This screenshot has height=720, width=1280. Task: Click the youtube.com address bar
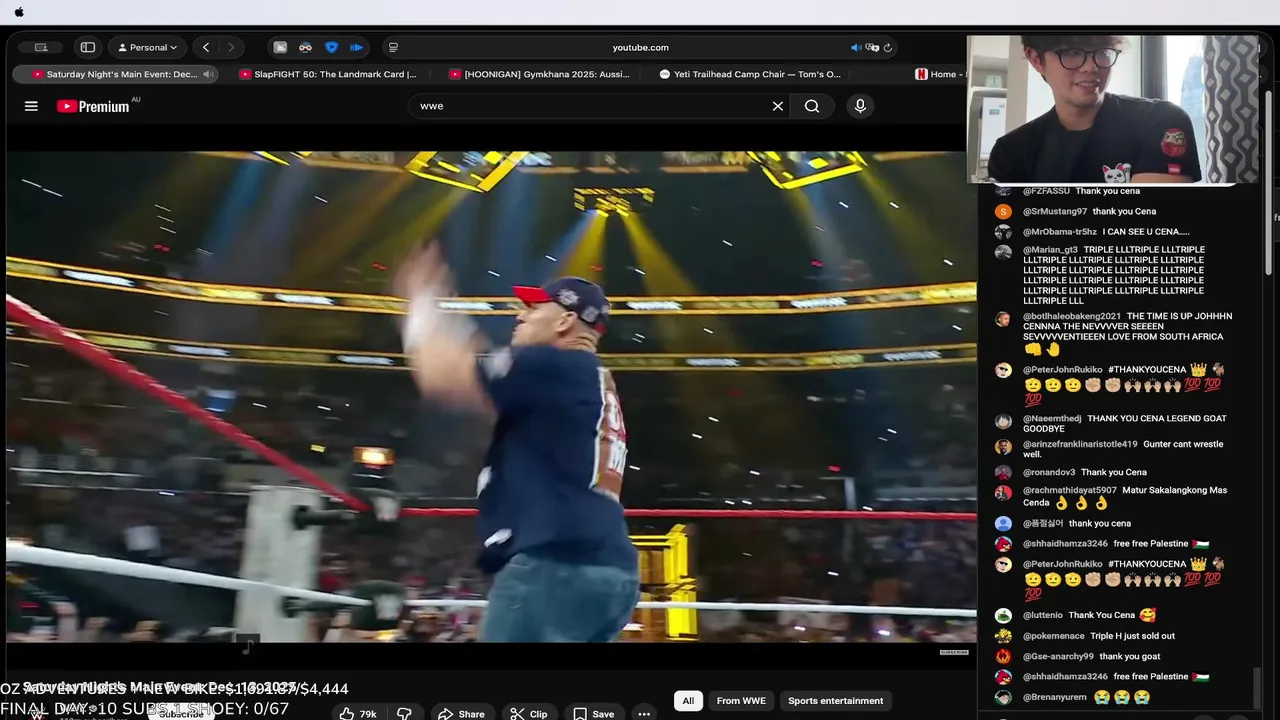point(640,47)
